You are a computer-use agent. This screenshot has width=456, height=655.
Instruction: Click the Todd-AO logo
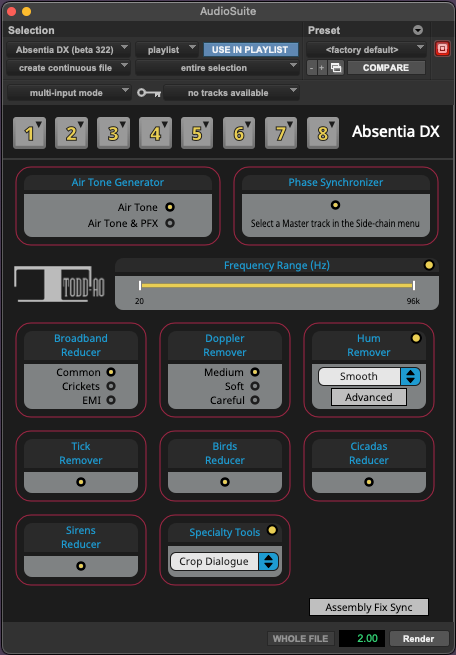point(59,284)
